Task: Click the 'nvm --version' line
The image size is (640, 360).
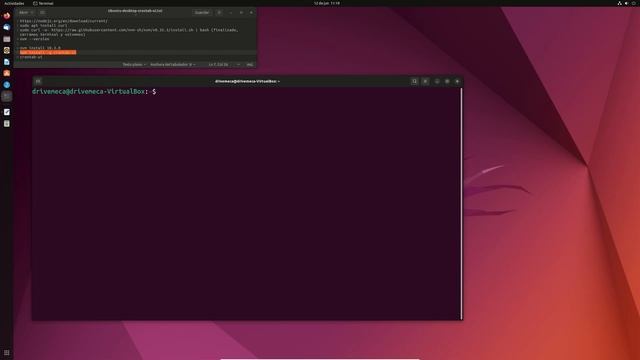Action: pyautogui.click(x=34, y=39)
